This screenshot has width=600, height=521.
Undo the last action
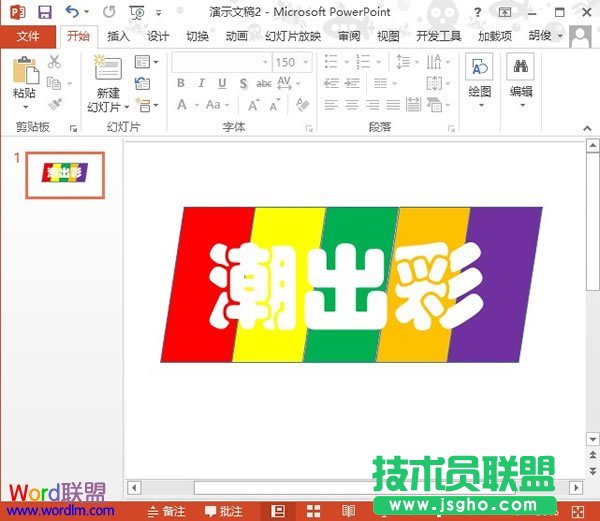(x=72, y=12)
